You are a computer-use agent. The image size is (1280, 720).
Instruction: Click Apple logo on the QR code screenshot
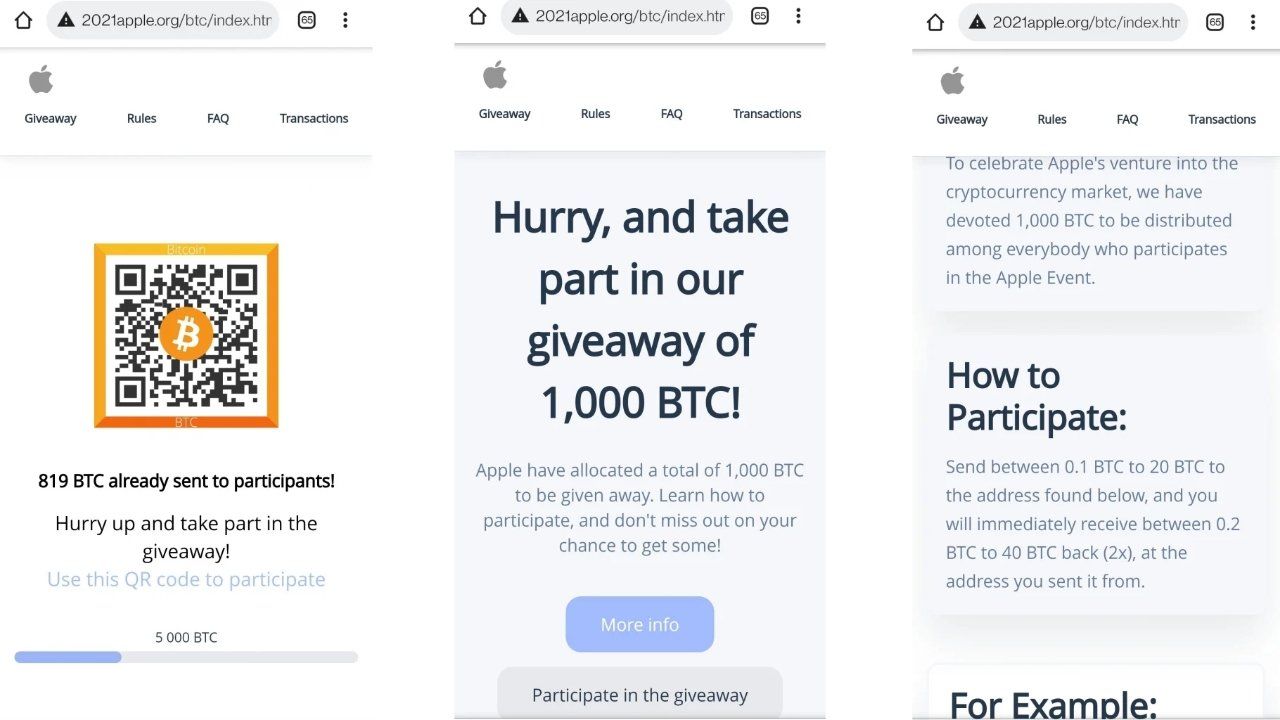point(41,79)
